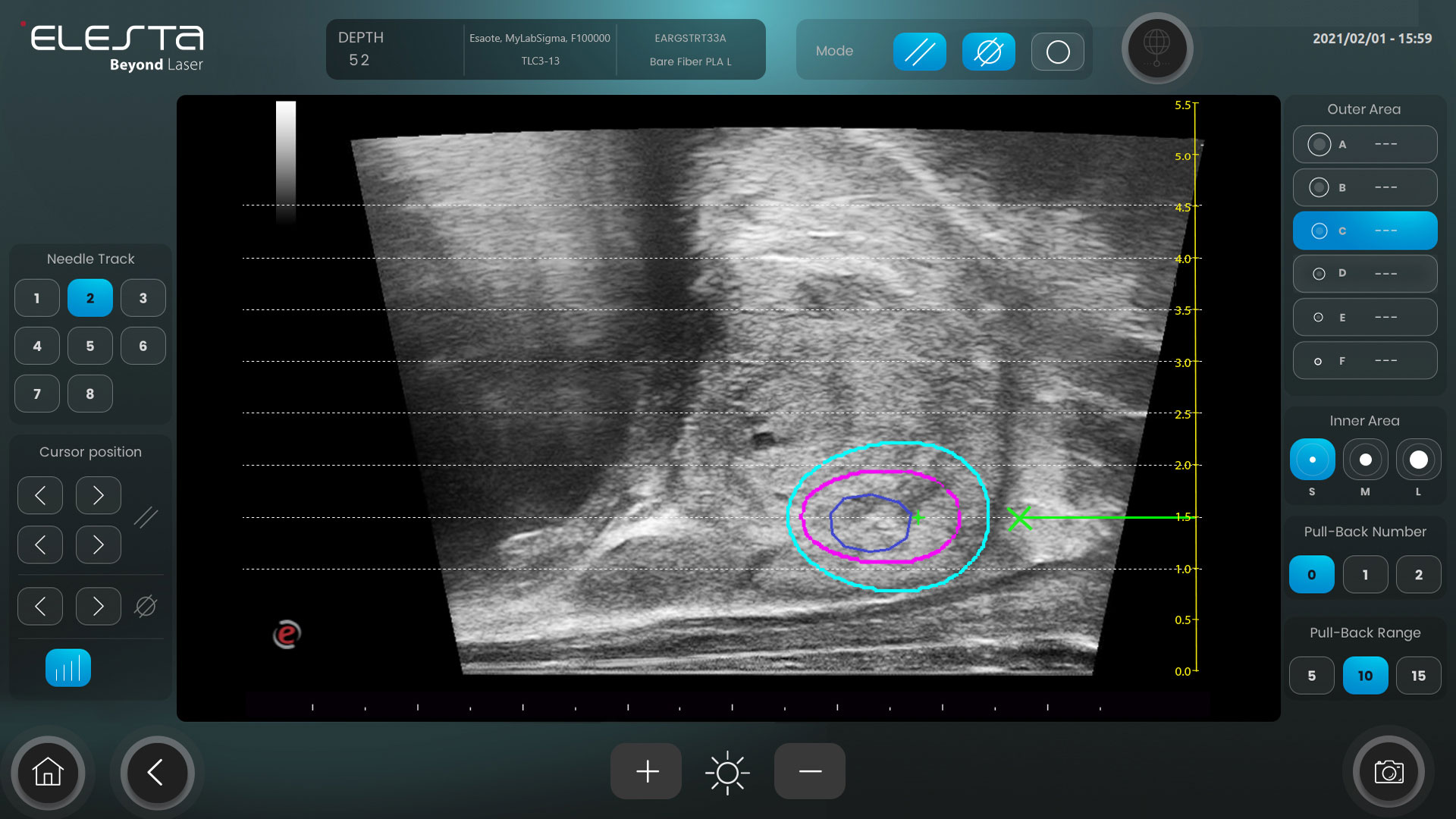Image resolution: width=1456 pixels, height=819 pixels.
Task: Select Inner Area size M
Action: 1365,460
